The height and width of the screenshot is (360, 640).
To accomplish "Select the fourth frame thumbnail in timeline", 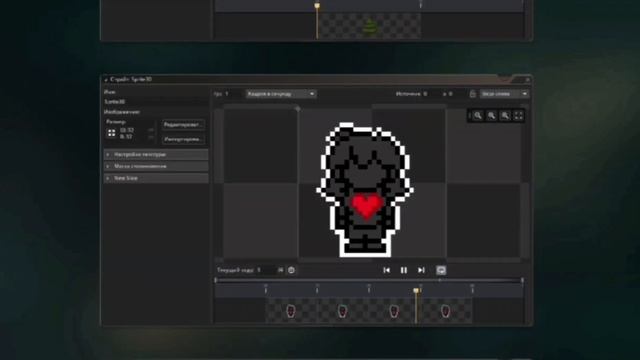I will 446,311.
